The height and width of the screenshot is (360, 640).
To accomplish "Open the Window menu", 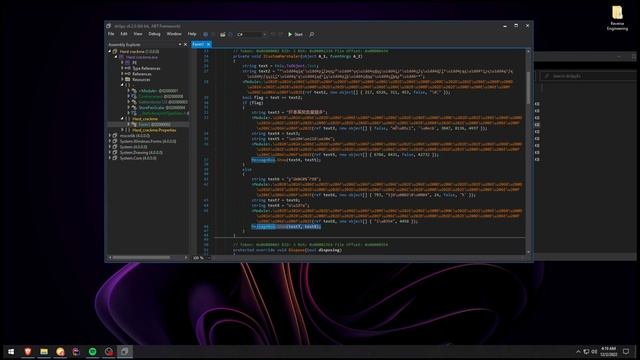I will tap(174, 34).
